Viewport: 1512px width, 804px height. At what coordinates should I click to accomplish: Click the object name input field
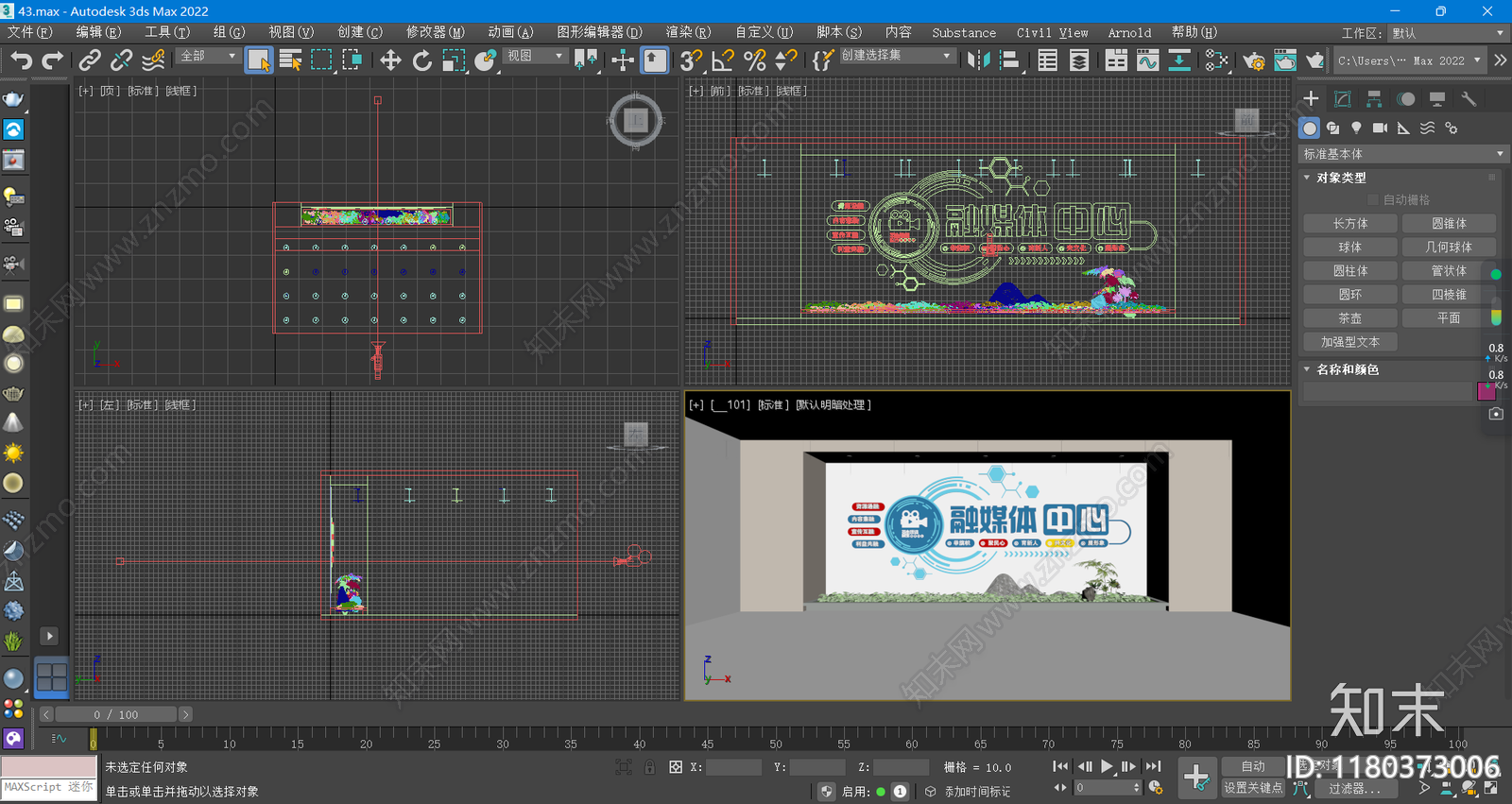[x=1387, y=391]
